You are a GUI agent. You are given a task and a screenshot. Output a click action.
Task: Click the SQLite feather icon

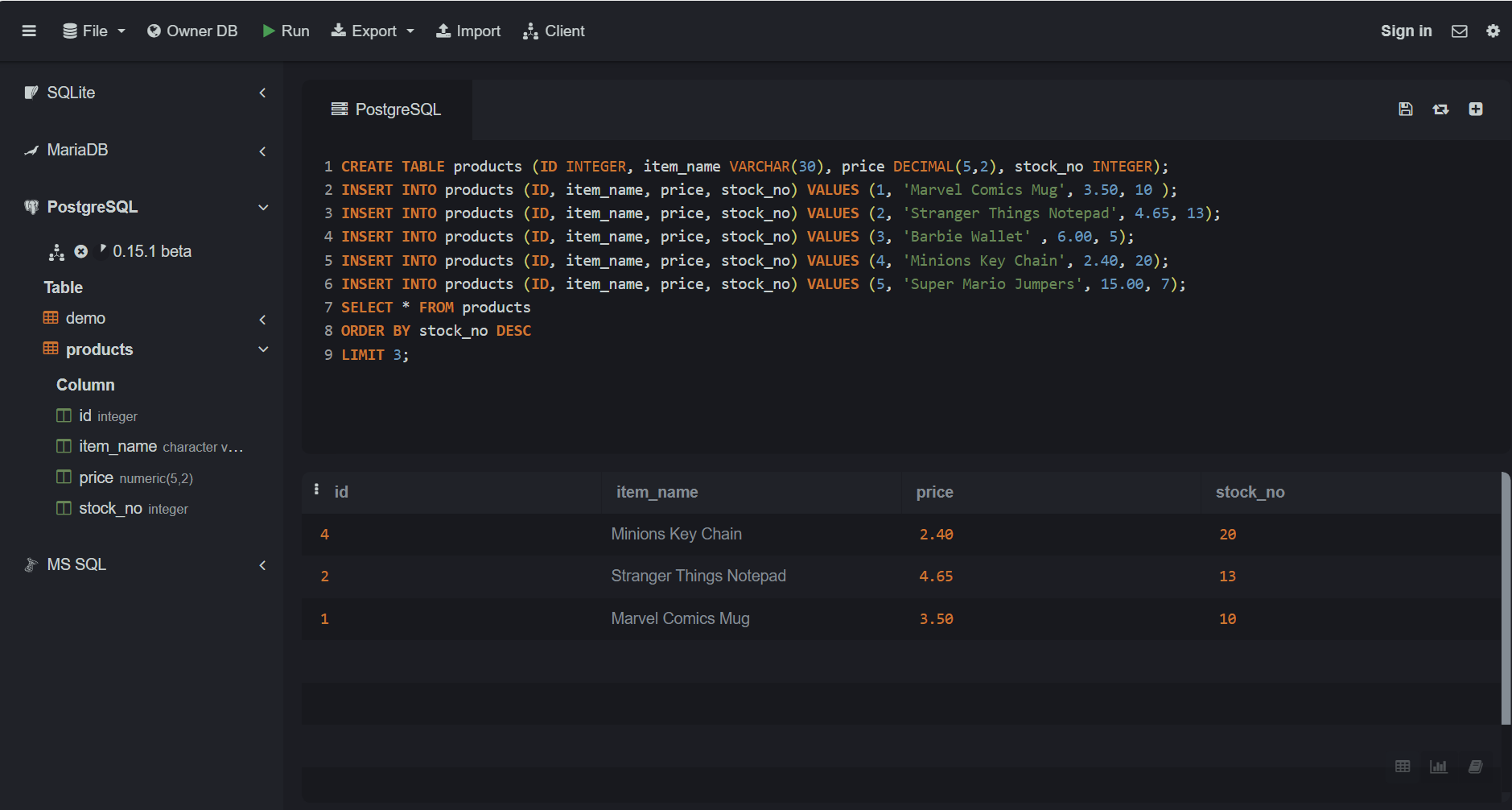point(31,93)
